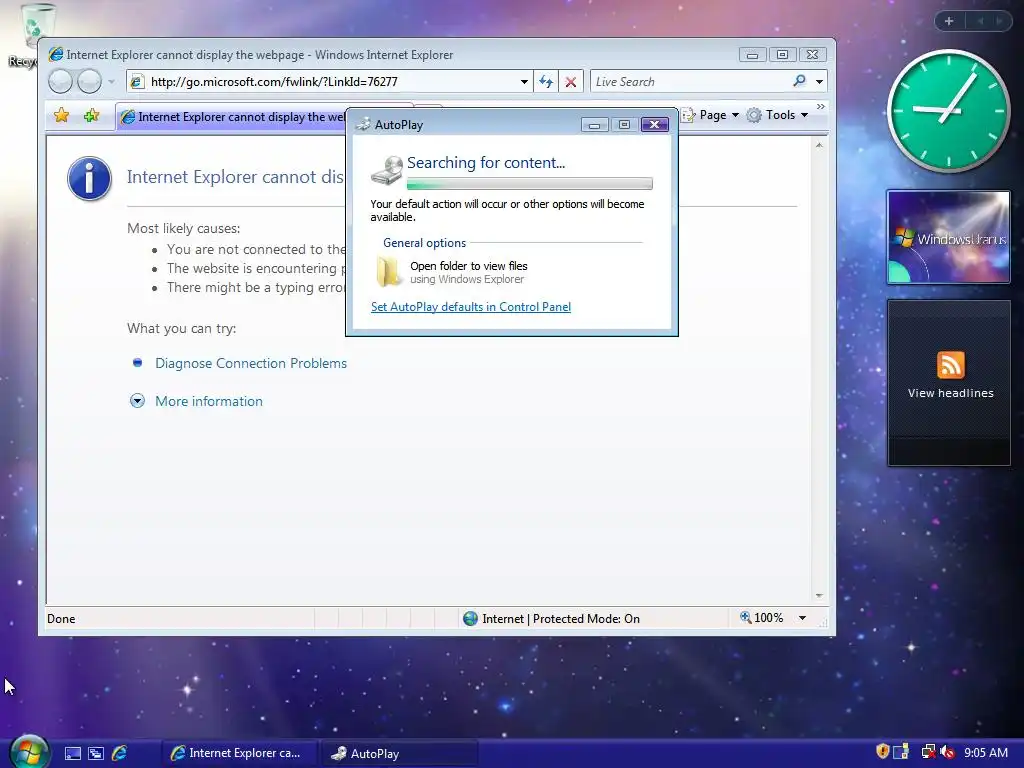Screen dimensions: 1024x768
Task: Click the Live Search input box
Action: pyautogui.click(x=690, y=82)
